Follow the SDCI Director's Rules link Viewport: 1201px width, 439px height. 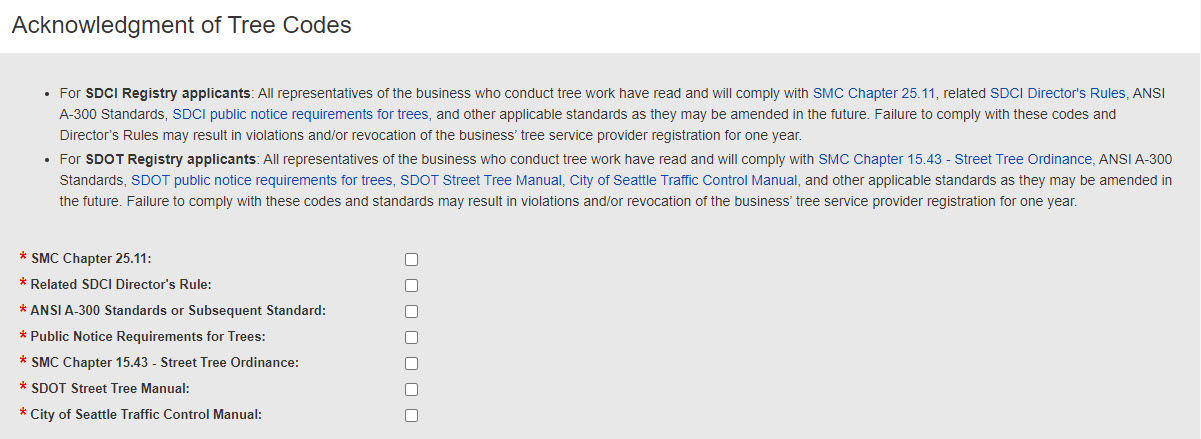coord(1058,93)
